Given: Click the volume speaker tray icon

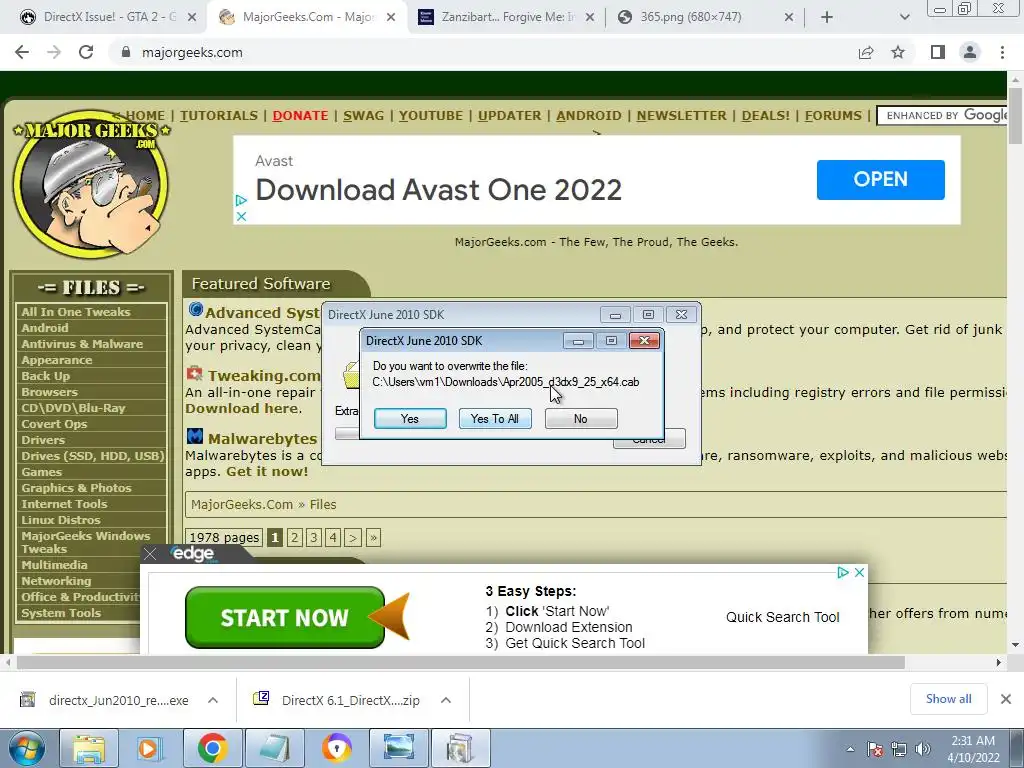Looking at the screenshot, I should [x=923, y=749].
